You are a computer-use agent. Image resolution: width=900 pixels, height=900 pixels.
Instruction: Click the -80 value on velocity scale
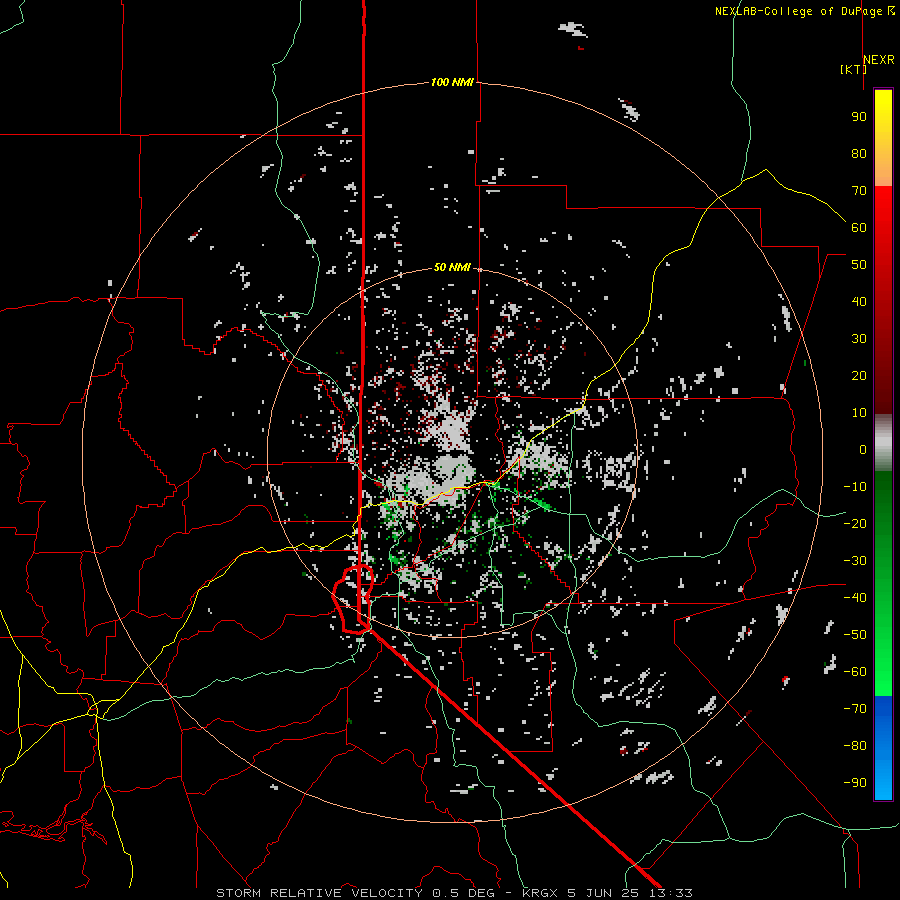pyautogui.click(x=855, y=746)
